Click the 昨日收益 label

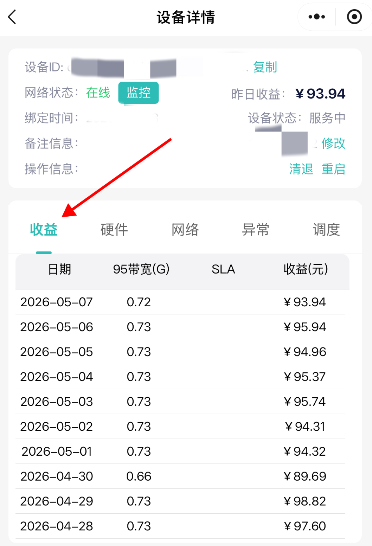click(258, 94)
